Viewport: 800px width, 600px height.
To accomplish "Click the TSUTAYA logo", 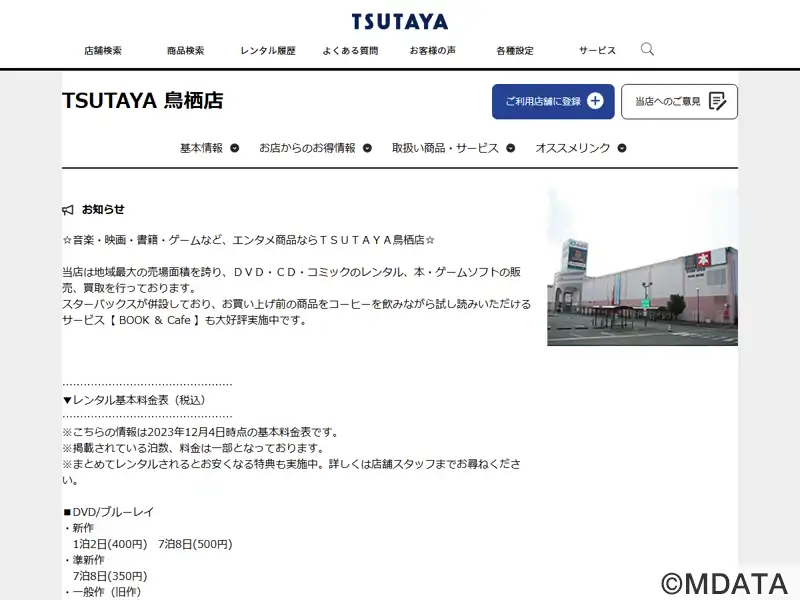I will 399,22.
